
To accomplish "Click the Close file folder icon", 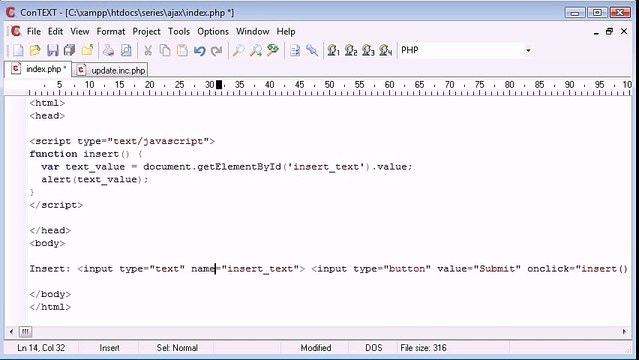I will pos(87,51).
